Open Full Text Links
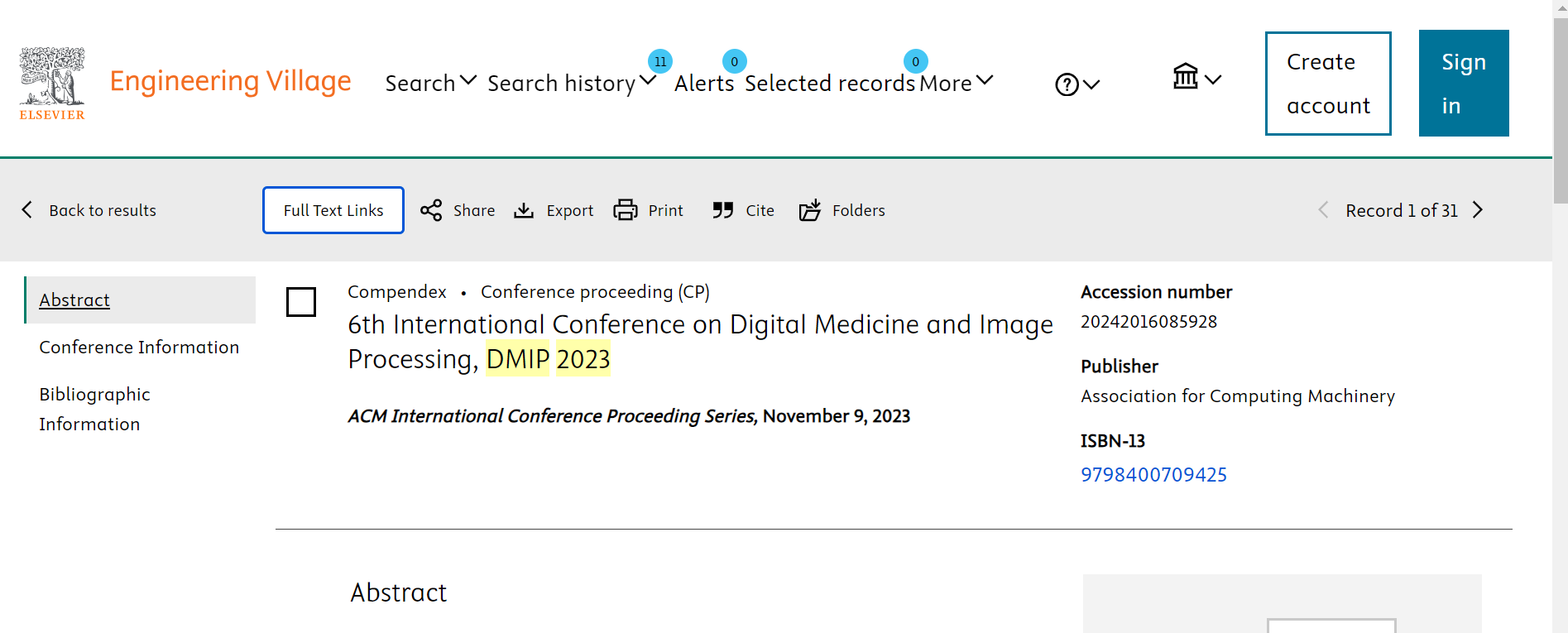Screen dimensions: 1568x633 click(333, 210)
